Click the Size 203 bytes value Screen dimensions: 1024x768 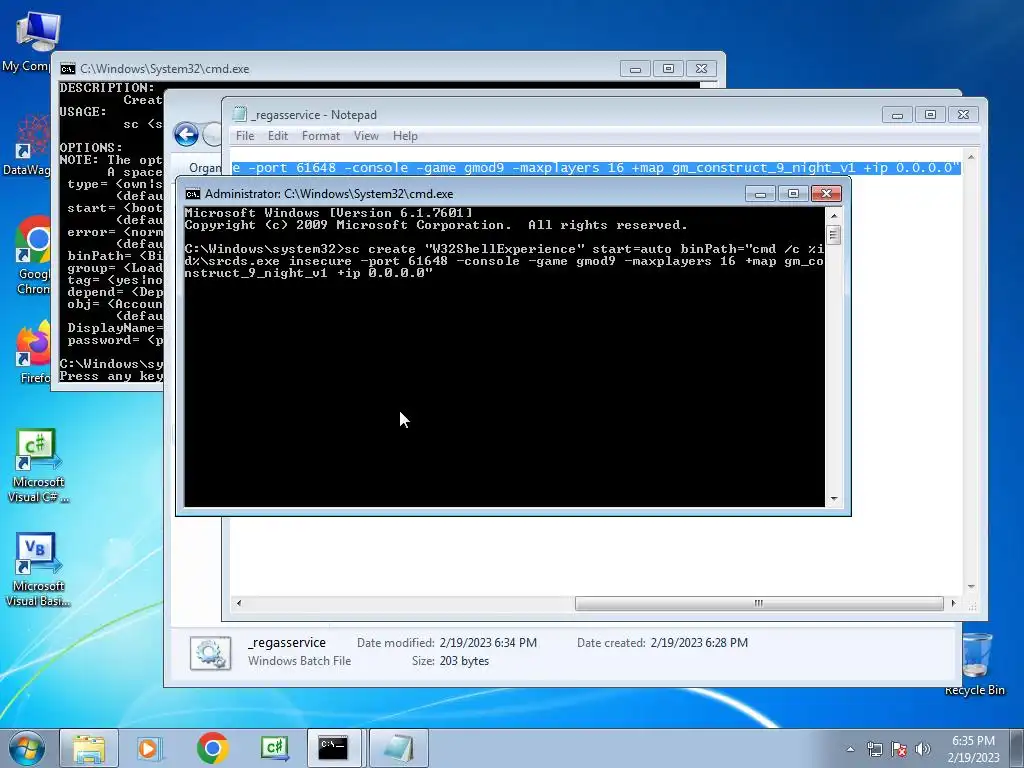point(464,661)
